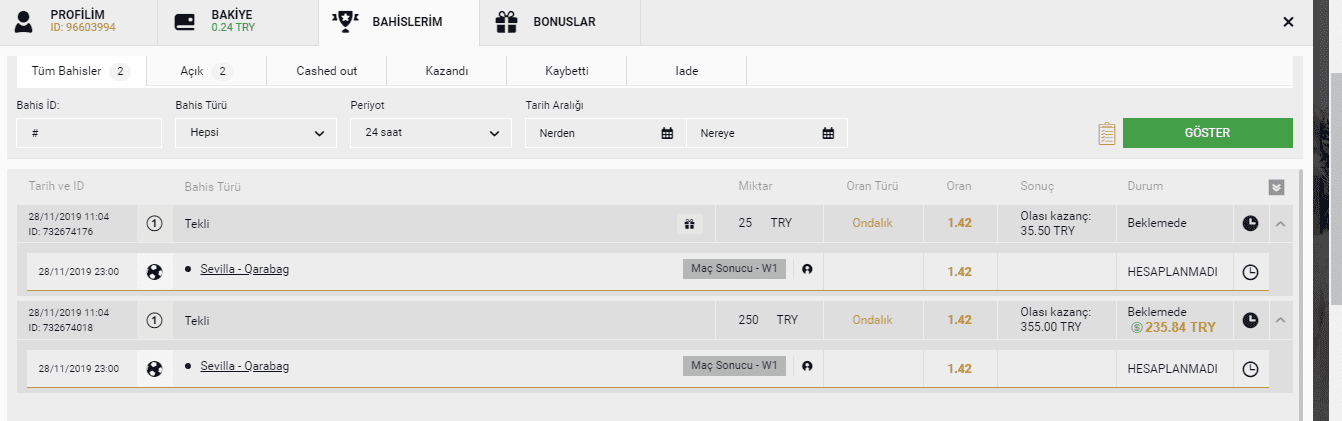Switch to the Kazandı tab
This screenshot has height=421, width=1342.
point(446,71)
